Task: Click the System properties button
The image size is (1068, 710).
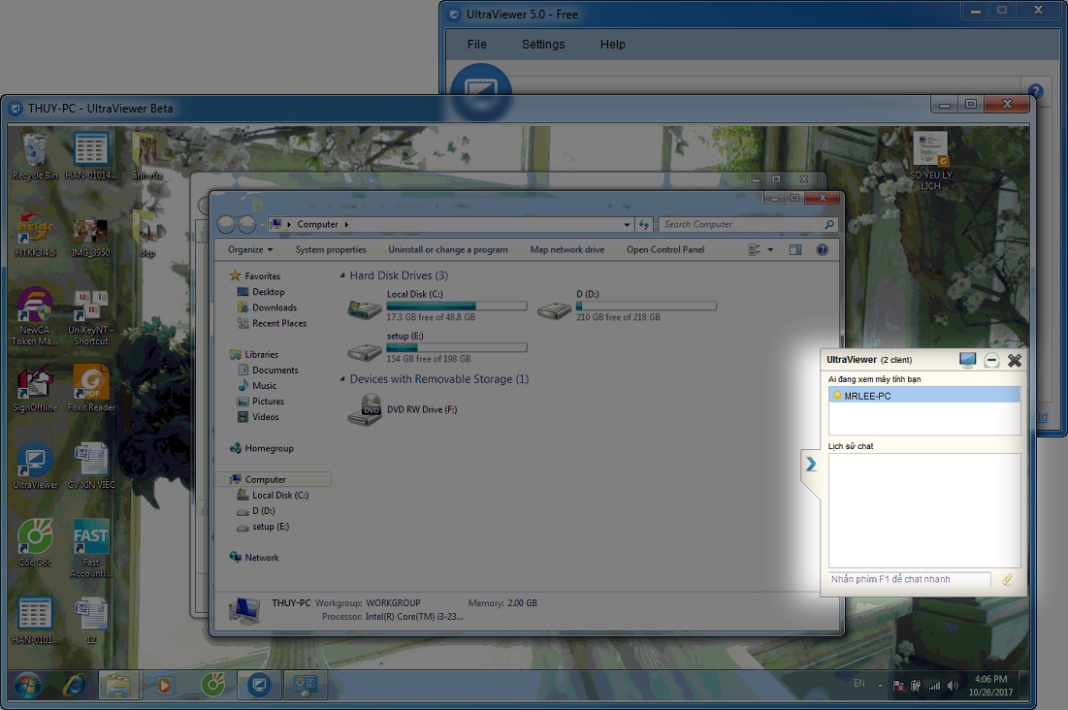Action: coord(331,249)
